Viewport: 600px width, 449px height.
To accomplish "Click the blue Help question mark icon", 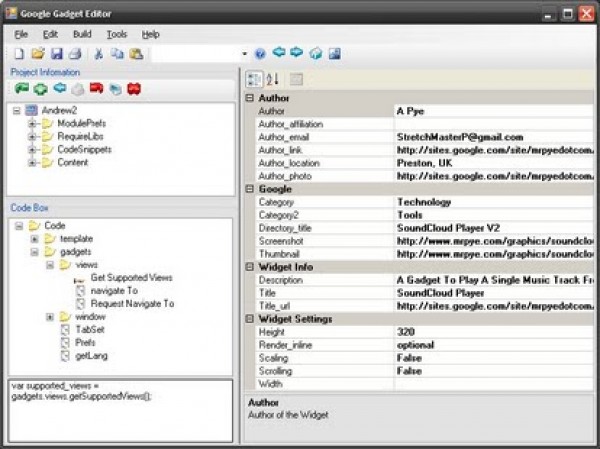I will tap(260, 53).
